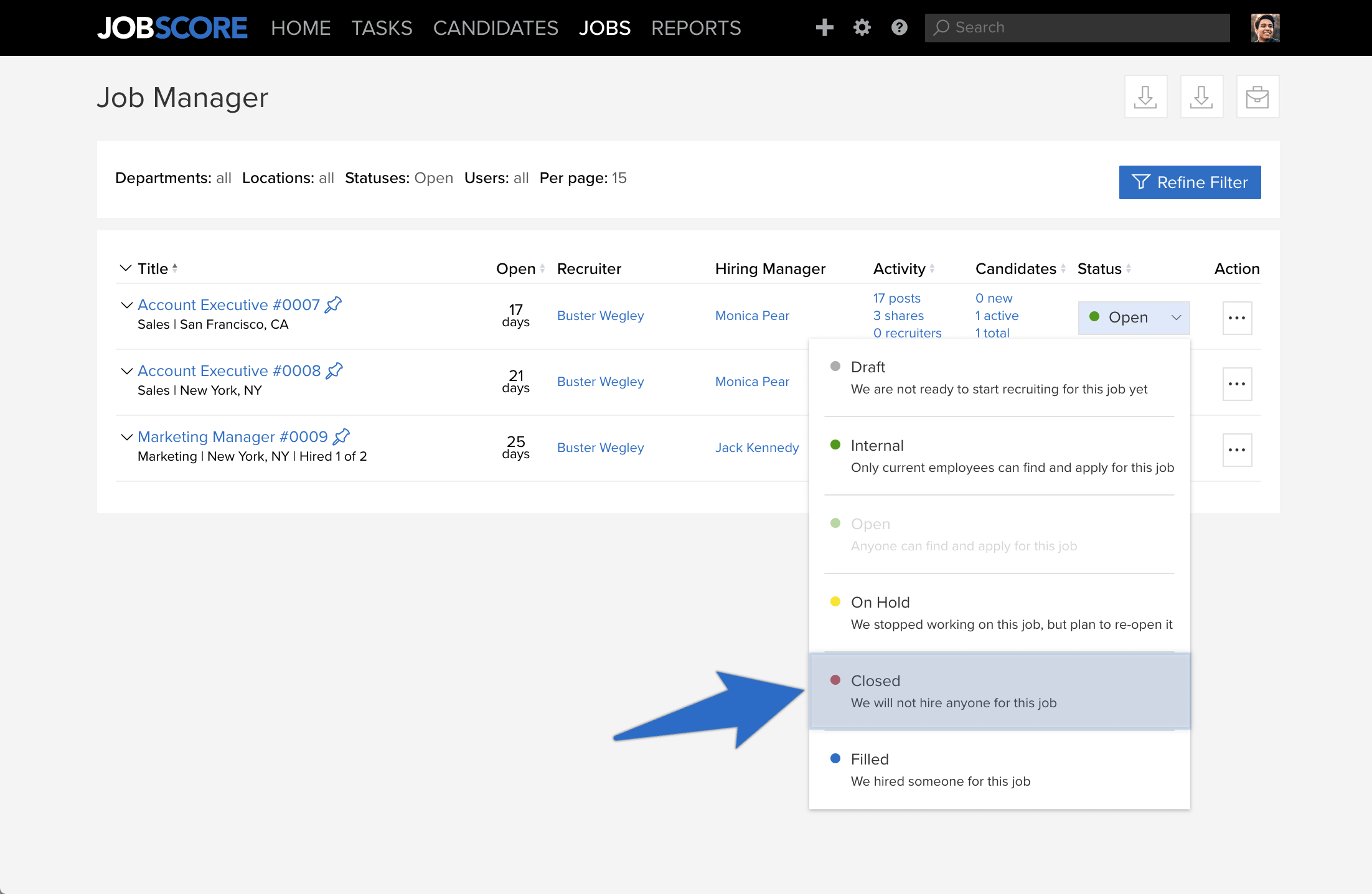Click the JobScore logo
The height and width of the screenshot is (894, 1372).
point(172,28)
